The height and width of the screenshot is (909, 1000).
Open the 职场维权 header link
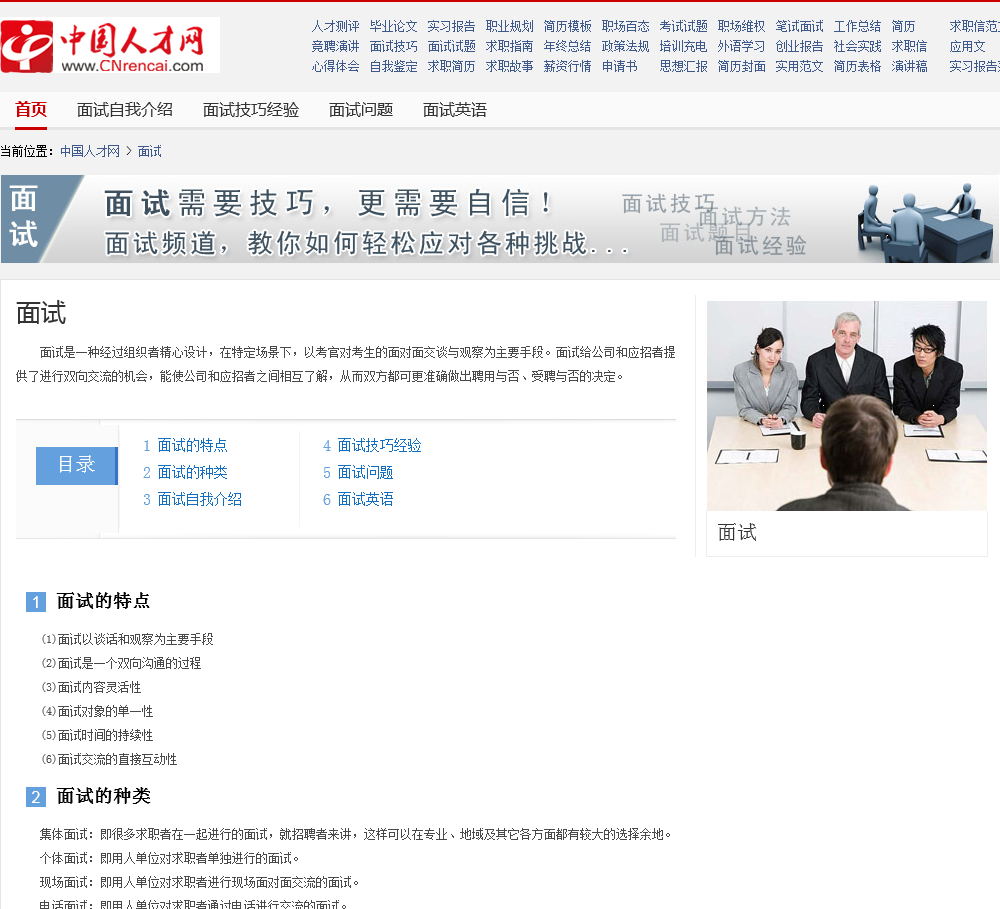[x=742, y=26]
